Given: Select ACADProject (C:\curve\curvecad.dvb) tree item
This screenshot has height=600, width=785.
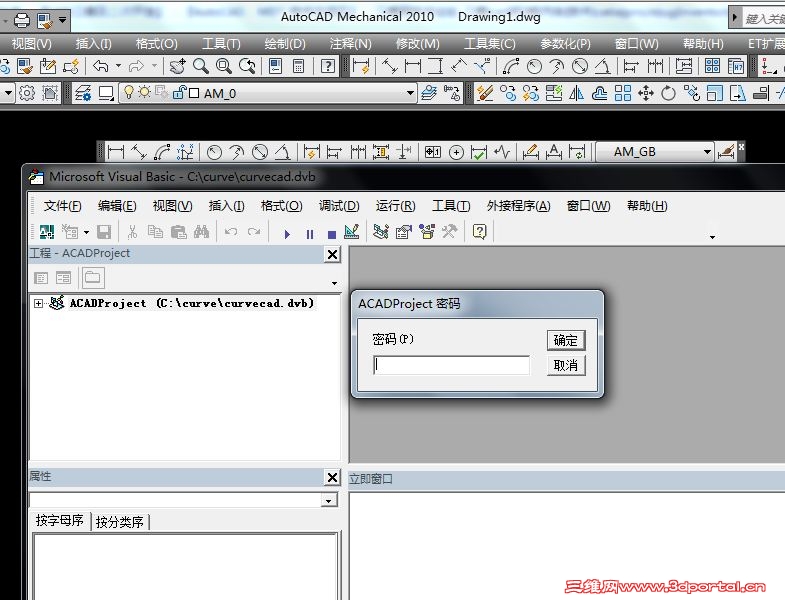Looking at the screenshot, I should 191,304.
